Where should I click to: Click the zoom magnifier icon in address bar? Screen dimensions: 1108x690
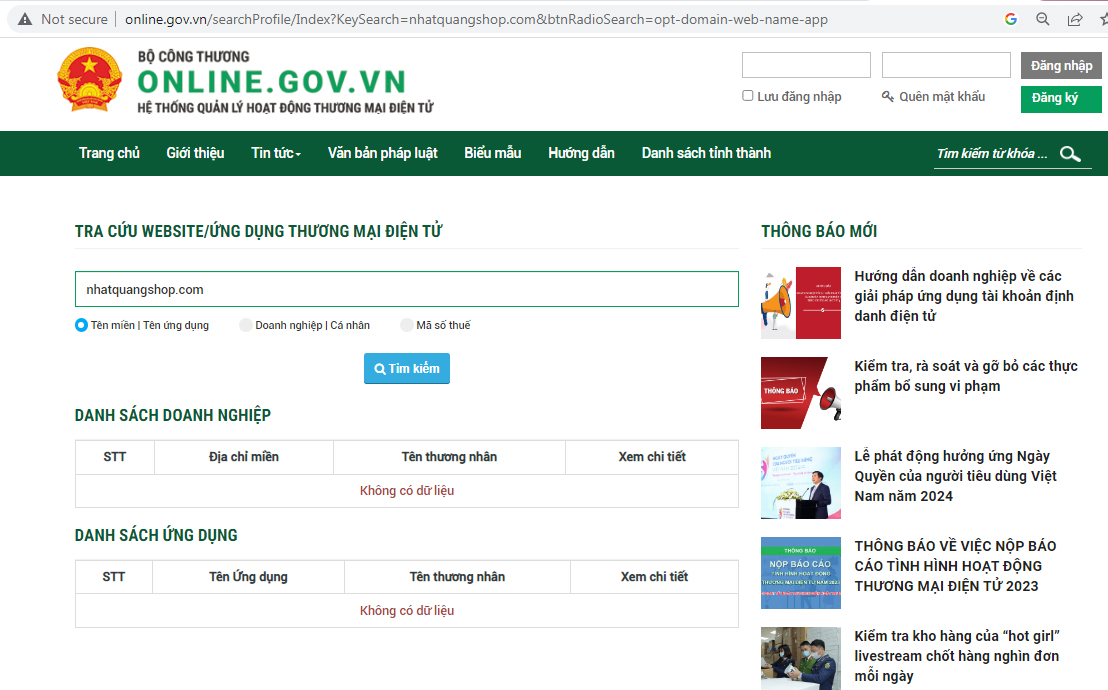coord(1043,19)
